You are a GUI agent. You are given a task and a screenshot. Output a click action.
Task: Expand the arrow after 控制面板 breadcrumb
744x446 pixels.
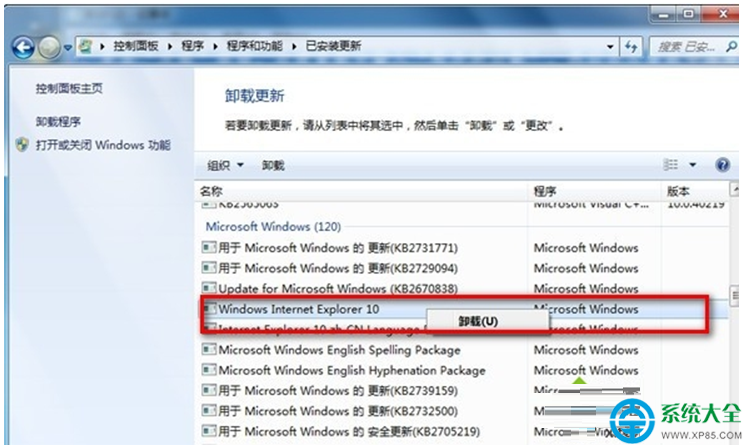click(170, 46)
